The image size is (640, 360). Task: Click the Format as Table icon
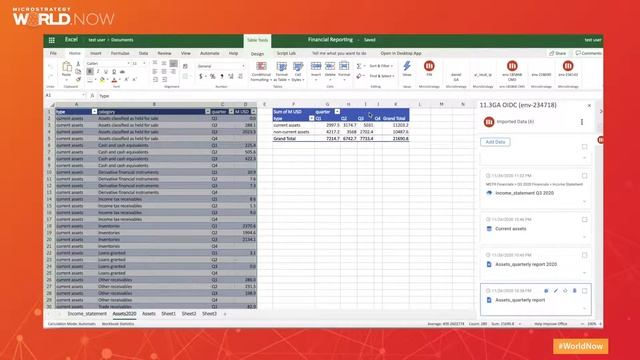(x=282, y=67)
